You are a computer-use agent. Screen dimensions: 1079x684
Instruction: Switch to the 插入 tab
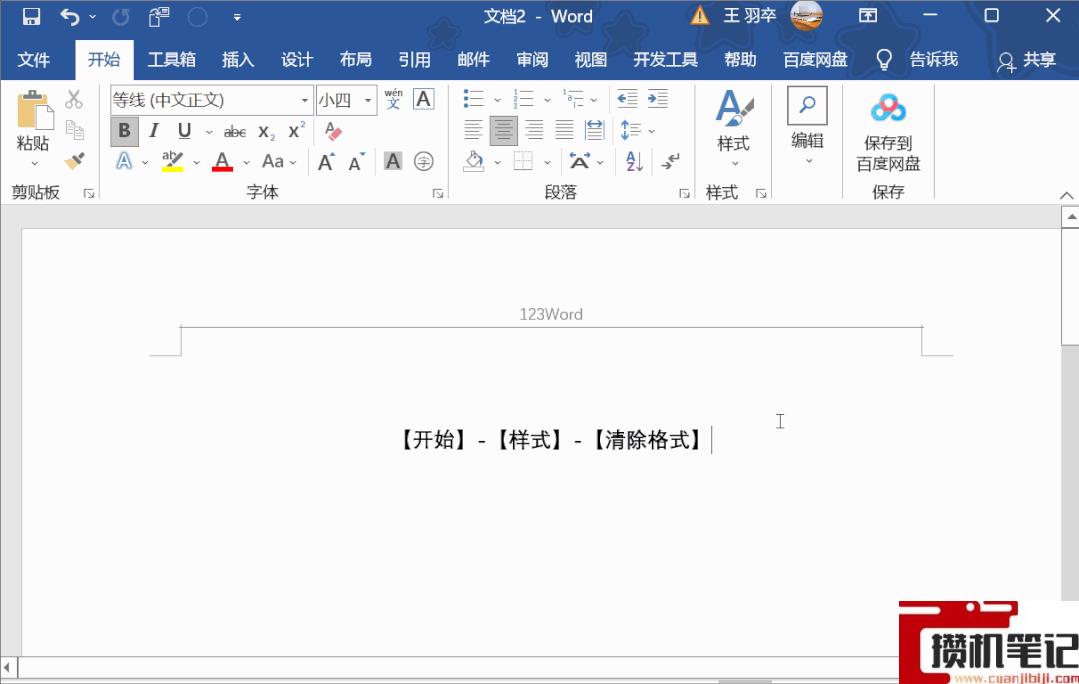point(237,60)
